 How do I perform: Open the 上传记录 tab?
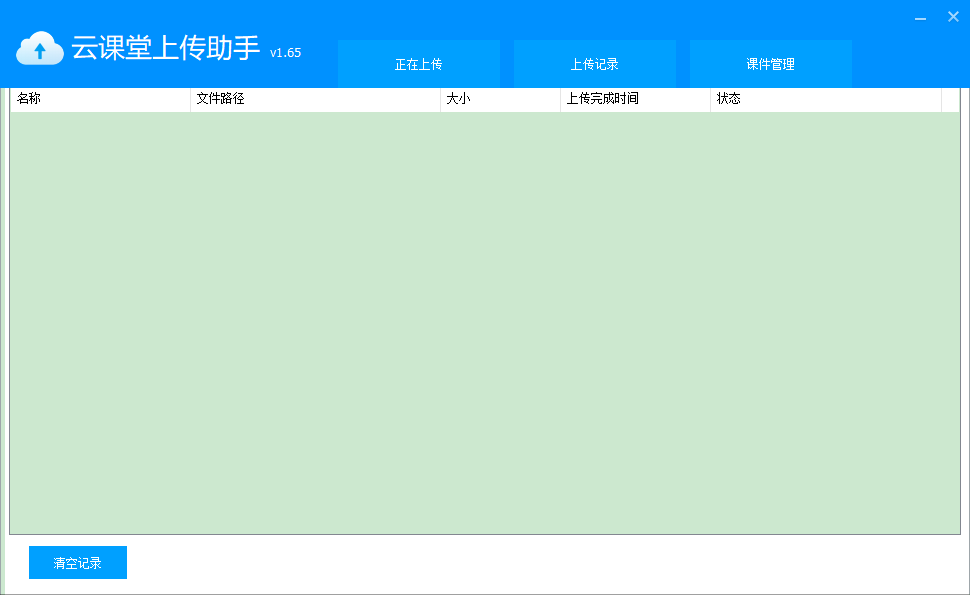point(594,63)
